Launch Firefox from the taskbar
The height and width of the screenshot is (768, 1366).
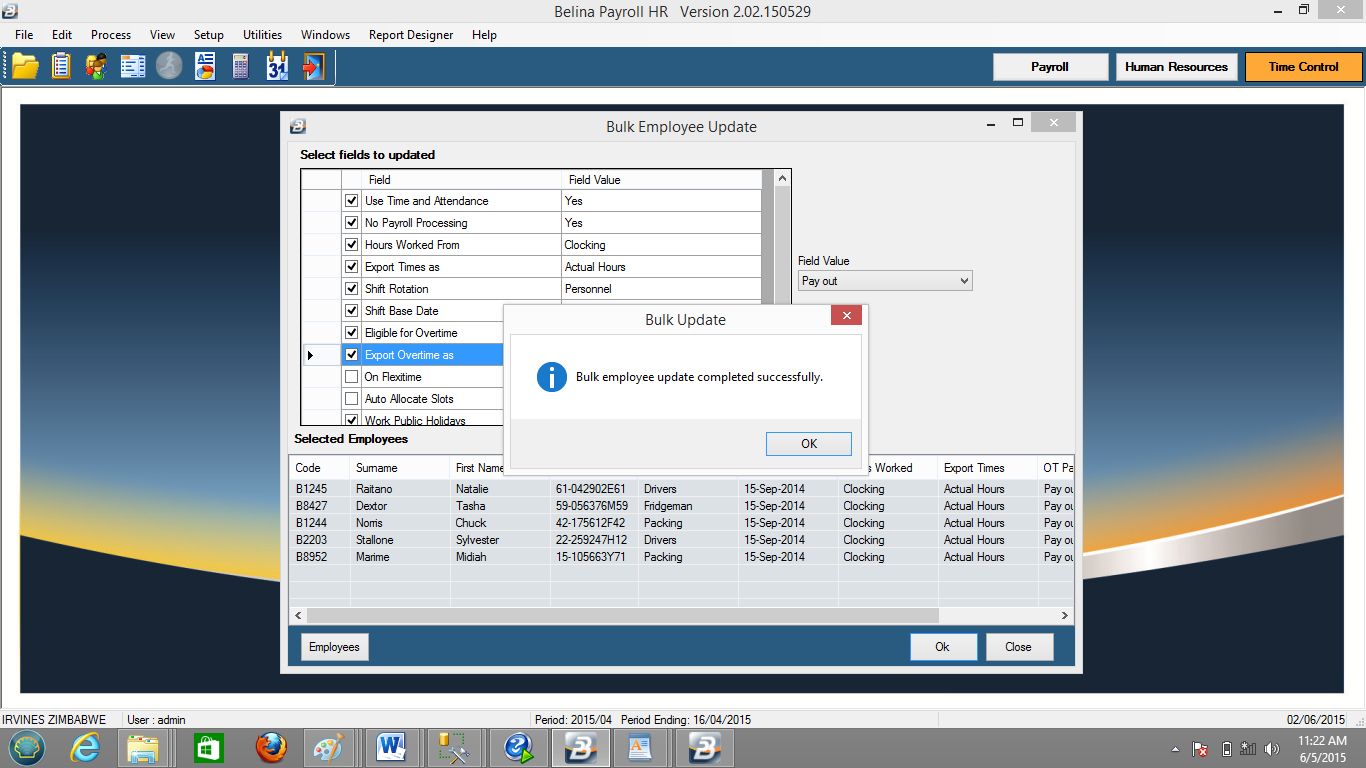click(270, 747)
